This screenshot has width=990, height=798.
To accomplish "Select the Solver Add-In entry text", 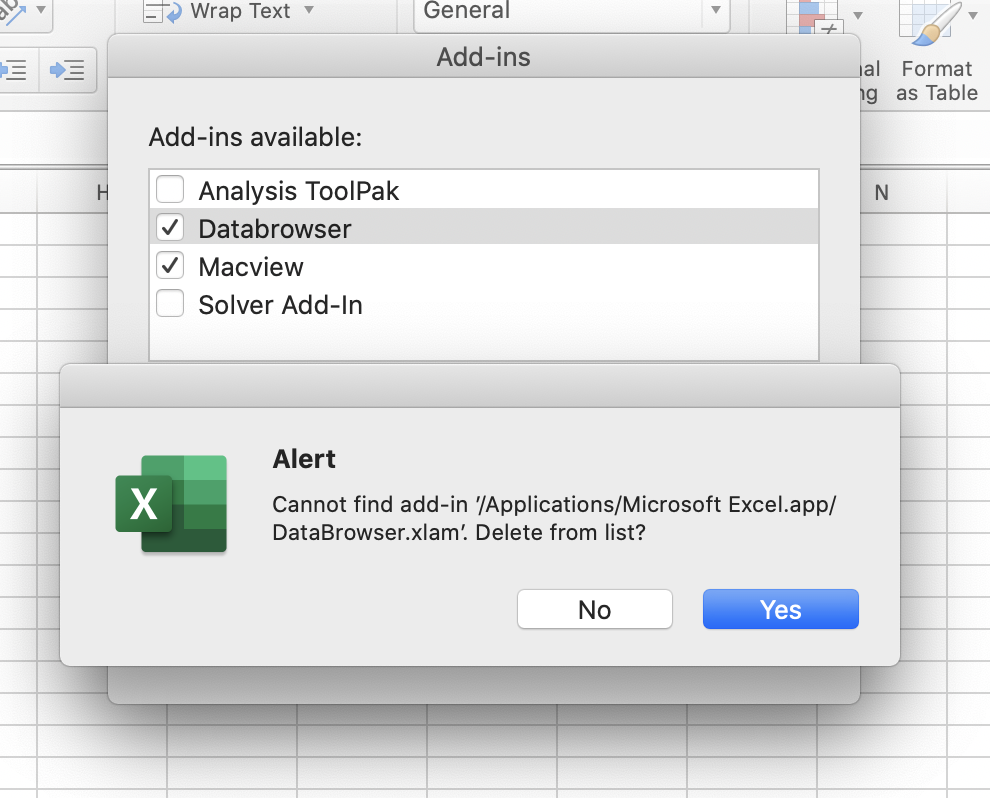I will click(280, 305).
